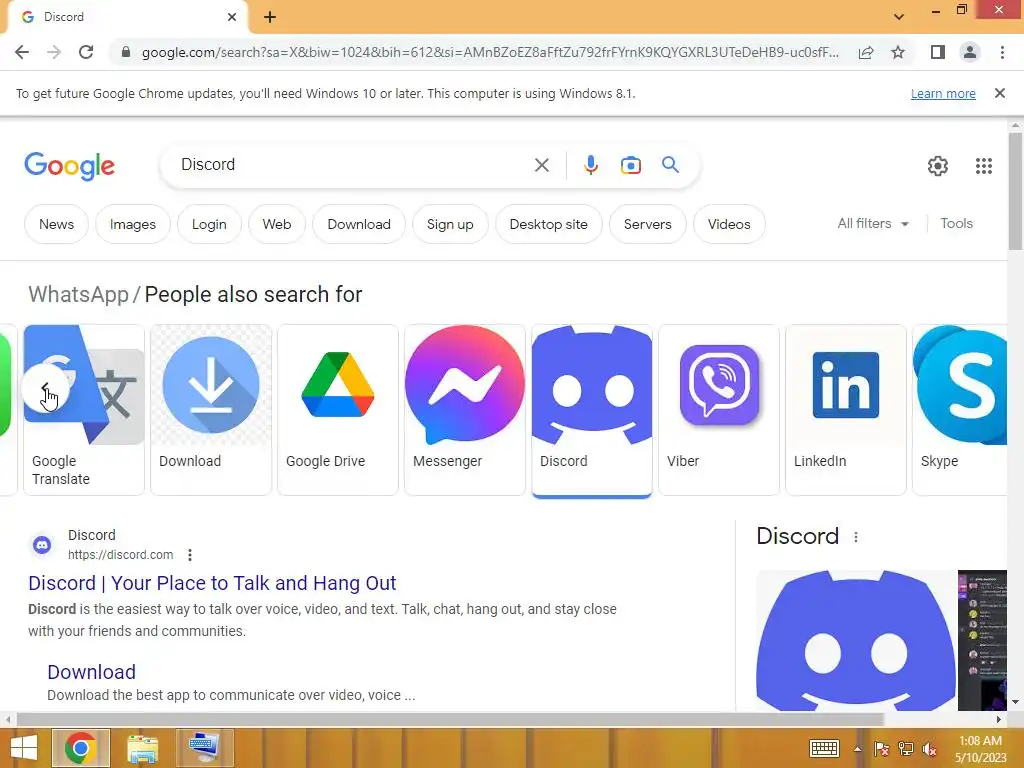1024x768 pixels.
Task: Open Google Translate carousel card
Action: tap(84, 409)
